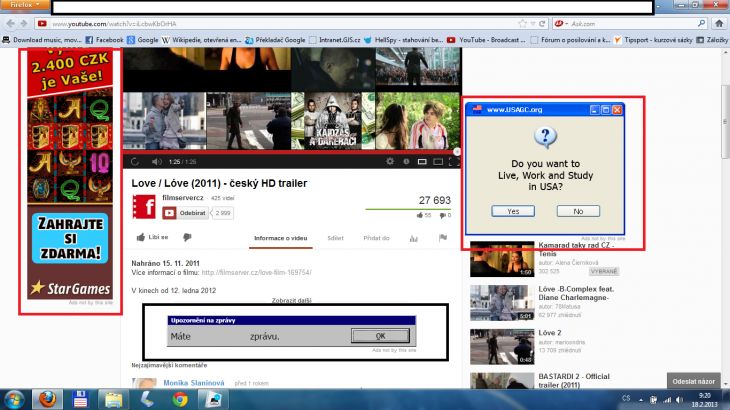Switch player to large size icon
The image size is (730, 410).
(x=438, y=161)
